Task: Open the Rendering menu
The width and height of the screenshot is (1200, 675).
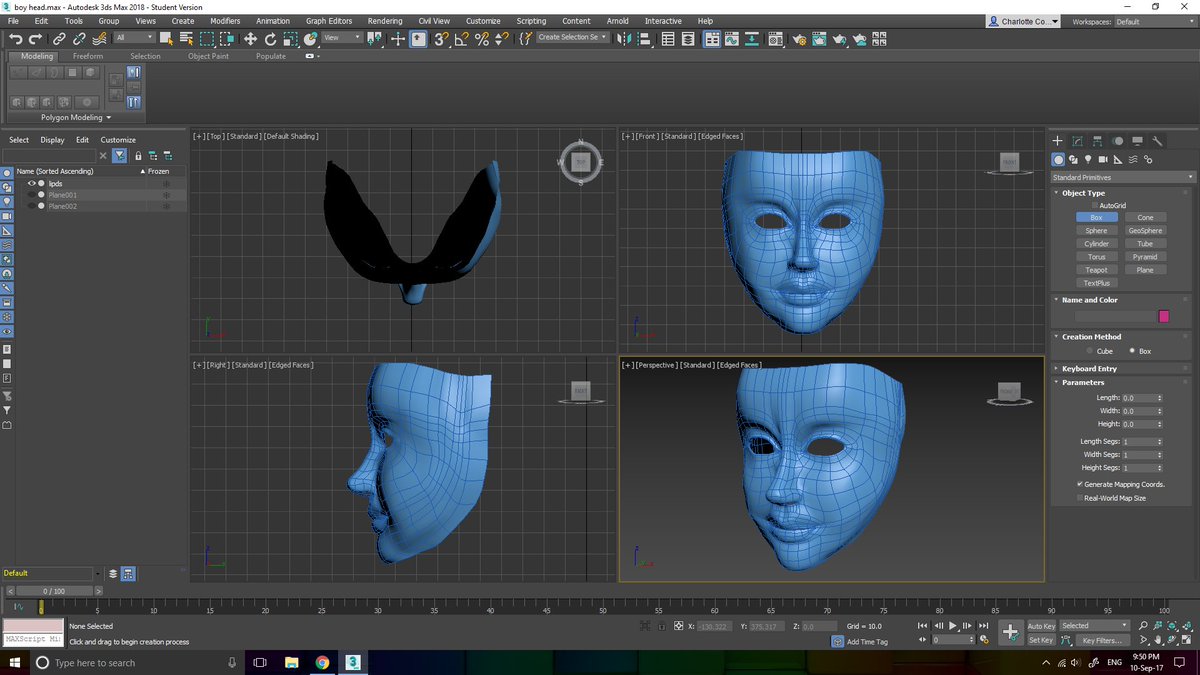Action: pyautogui.click(x=385, y=20)
